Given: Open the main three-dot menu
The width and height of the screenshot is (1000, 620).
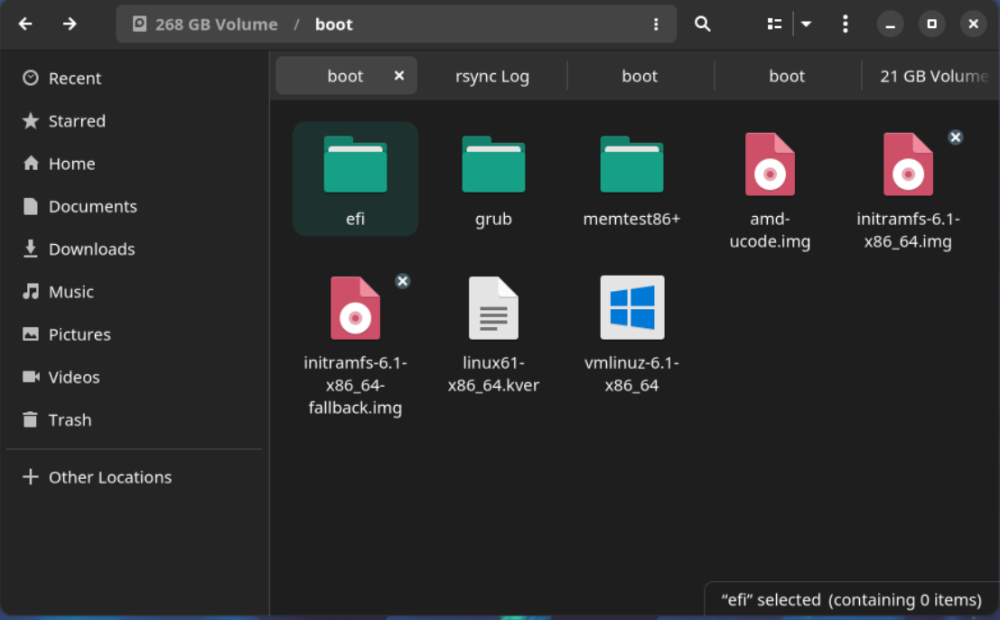Looking at the screenshot, I should (x=845, y=24).
